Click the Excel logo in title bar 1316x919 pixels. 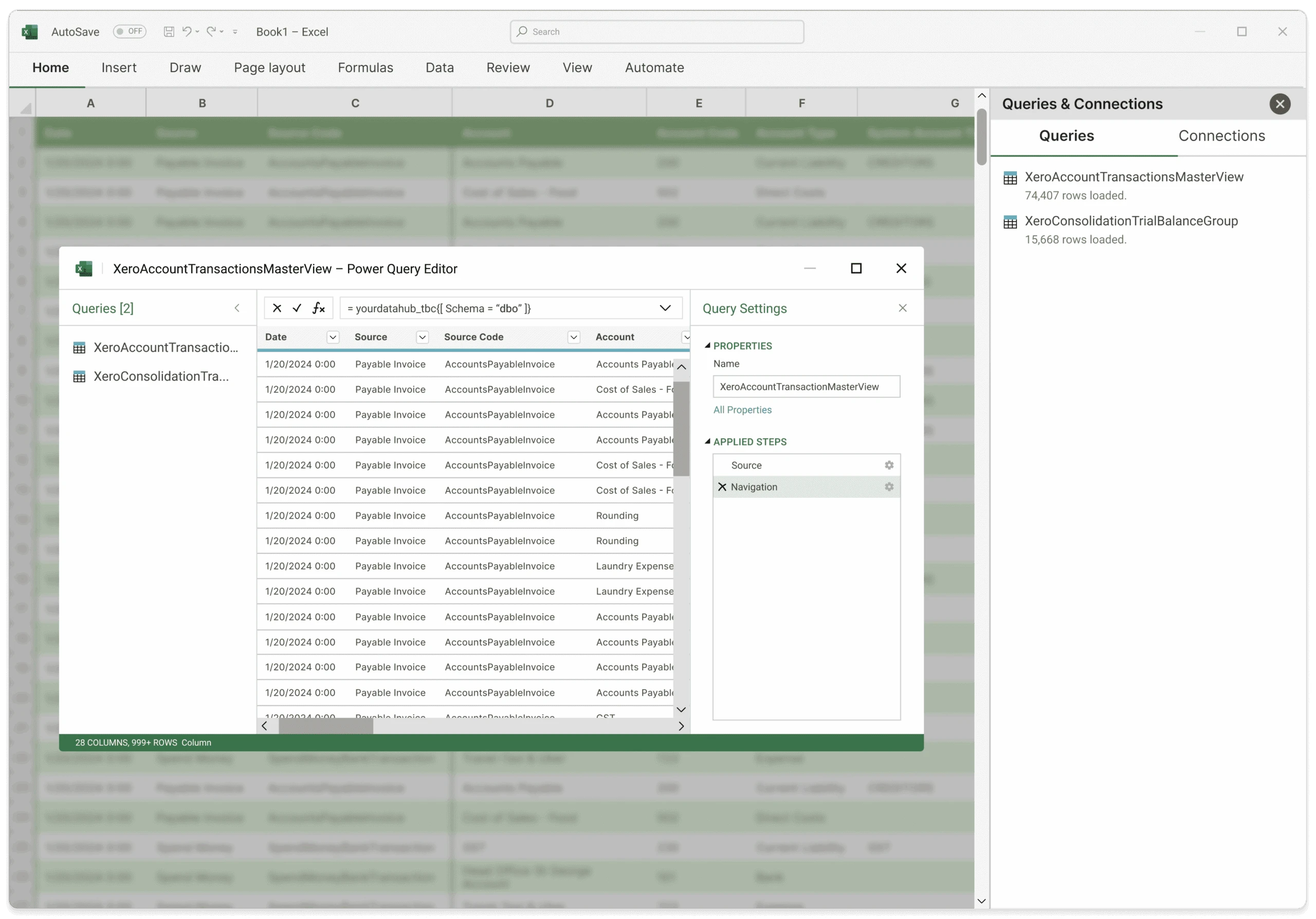tap(30, 31)
